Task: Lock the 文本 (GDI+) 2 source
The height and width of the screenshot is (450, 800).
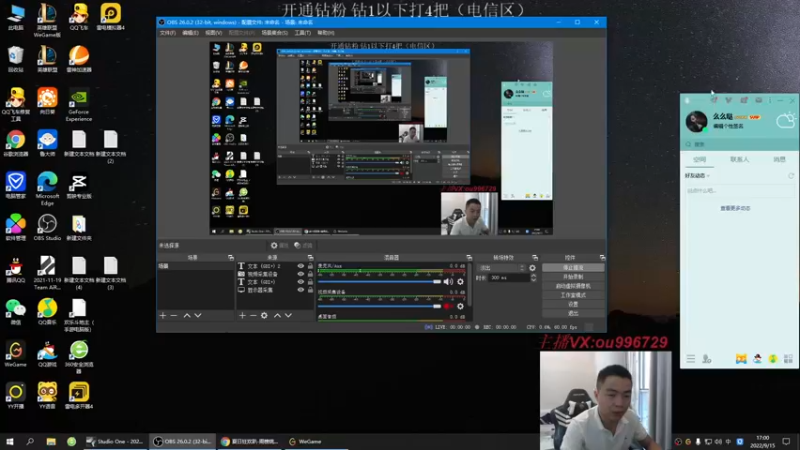Action: (310, 266)
